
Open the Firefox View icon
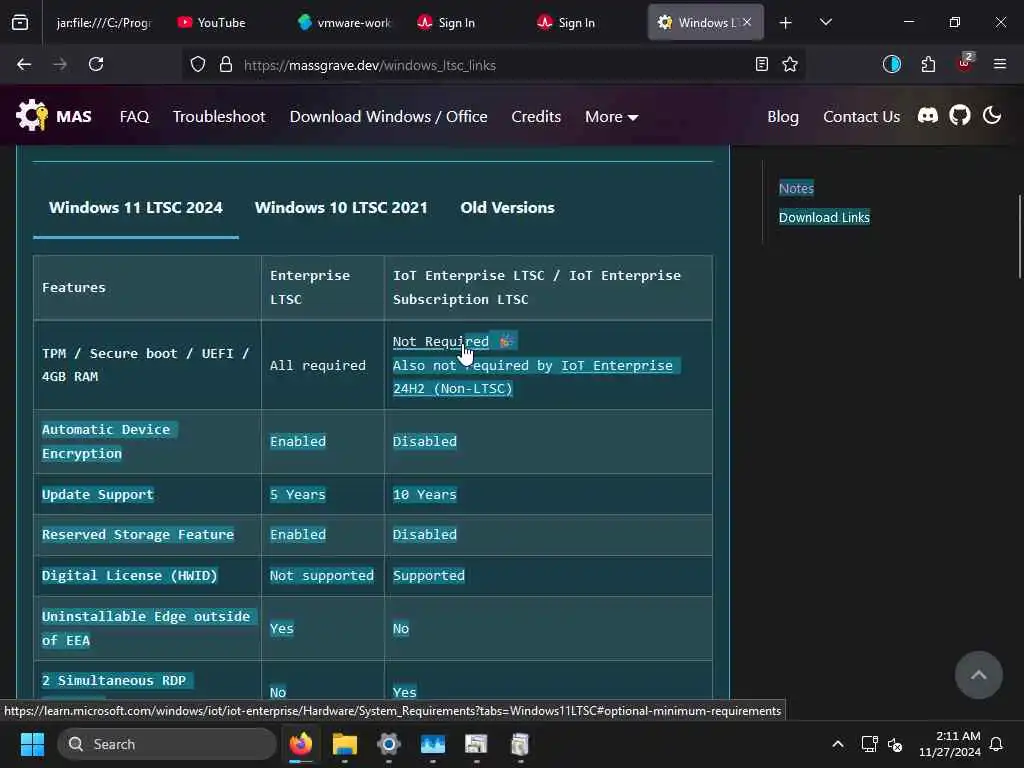[20, 22]
